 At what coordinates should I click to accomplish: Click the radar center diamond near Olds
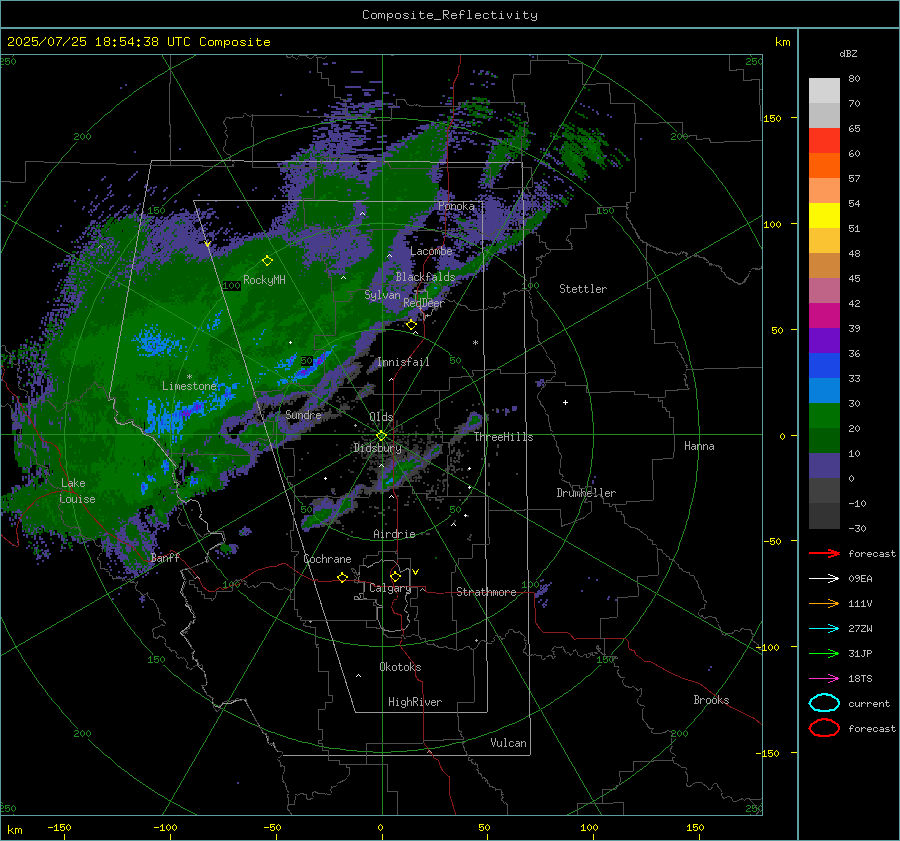point(381,435)
